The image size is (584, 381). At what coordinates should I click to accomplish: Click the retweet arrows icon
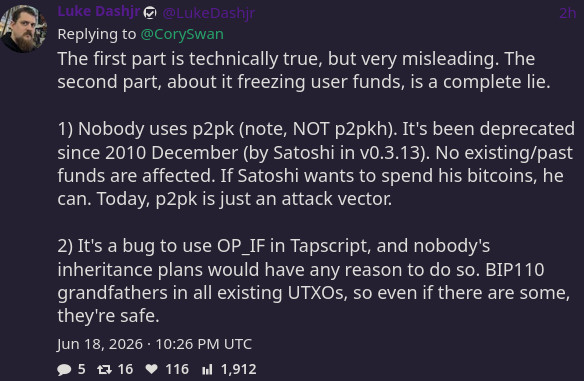pos(104,369)
